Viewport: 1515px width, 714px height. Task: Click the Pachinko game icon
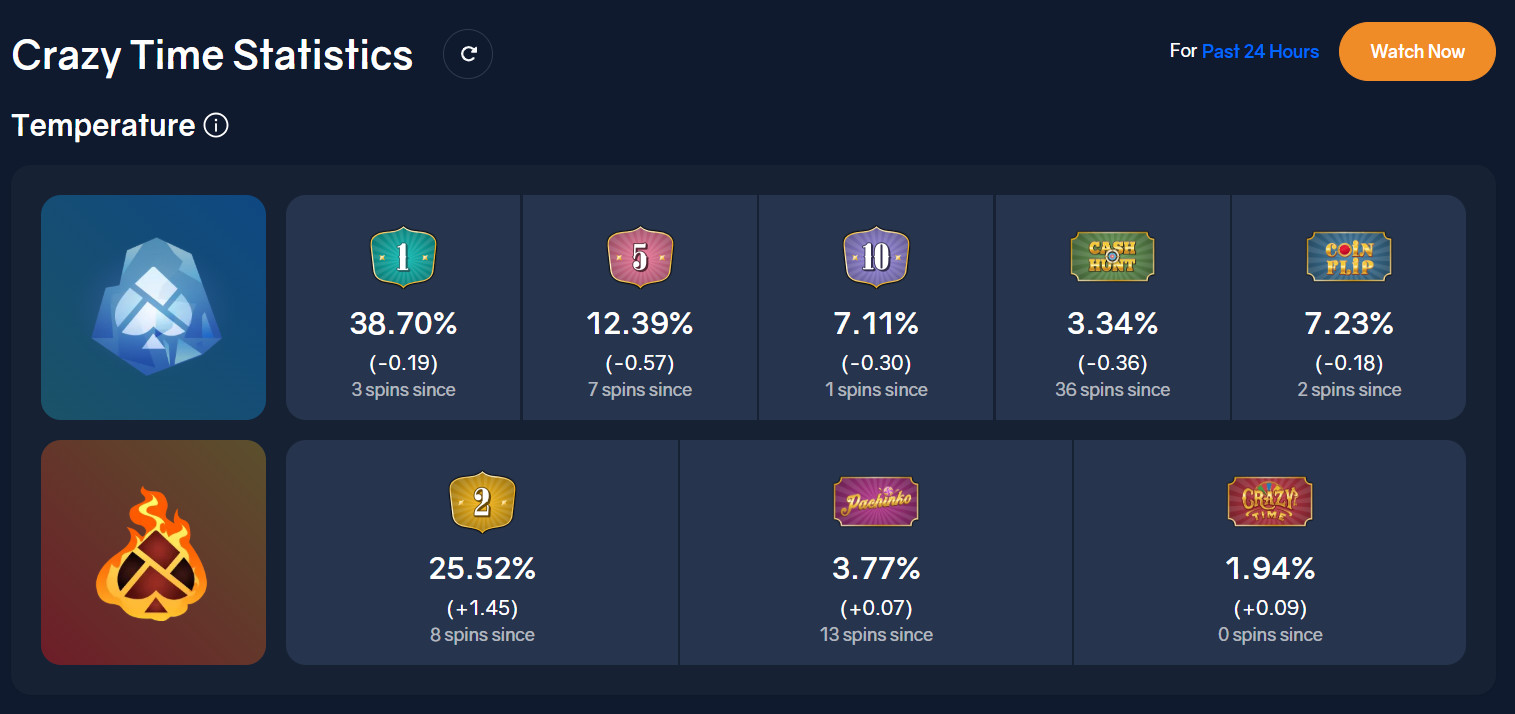(x=875, y=501)
